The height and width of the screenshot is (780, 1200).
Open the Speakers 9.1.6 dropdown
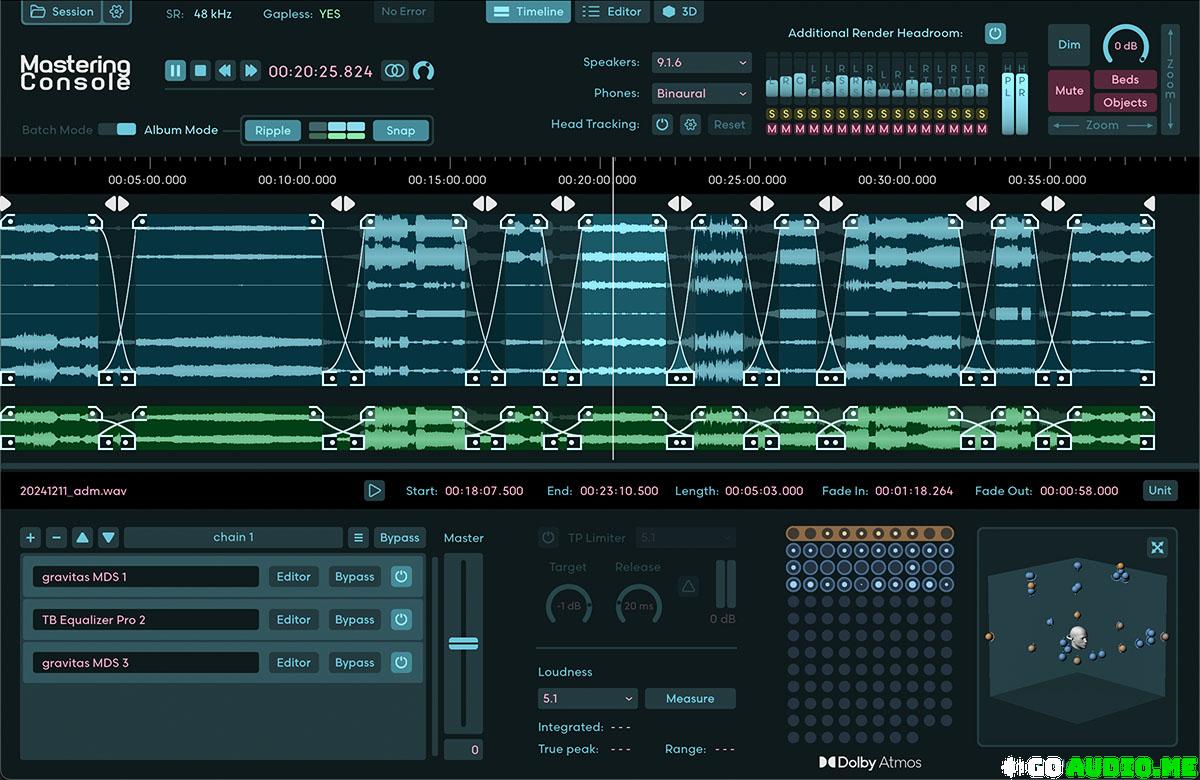click(x=701, y=62)
